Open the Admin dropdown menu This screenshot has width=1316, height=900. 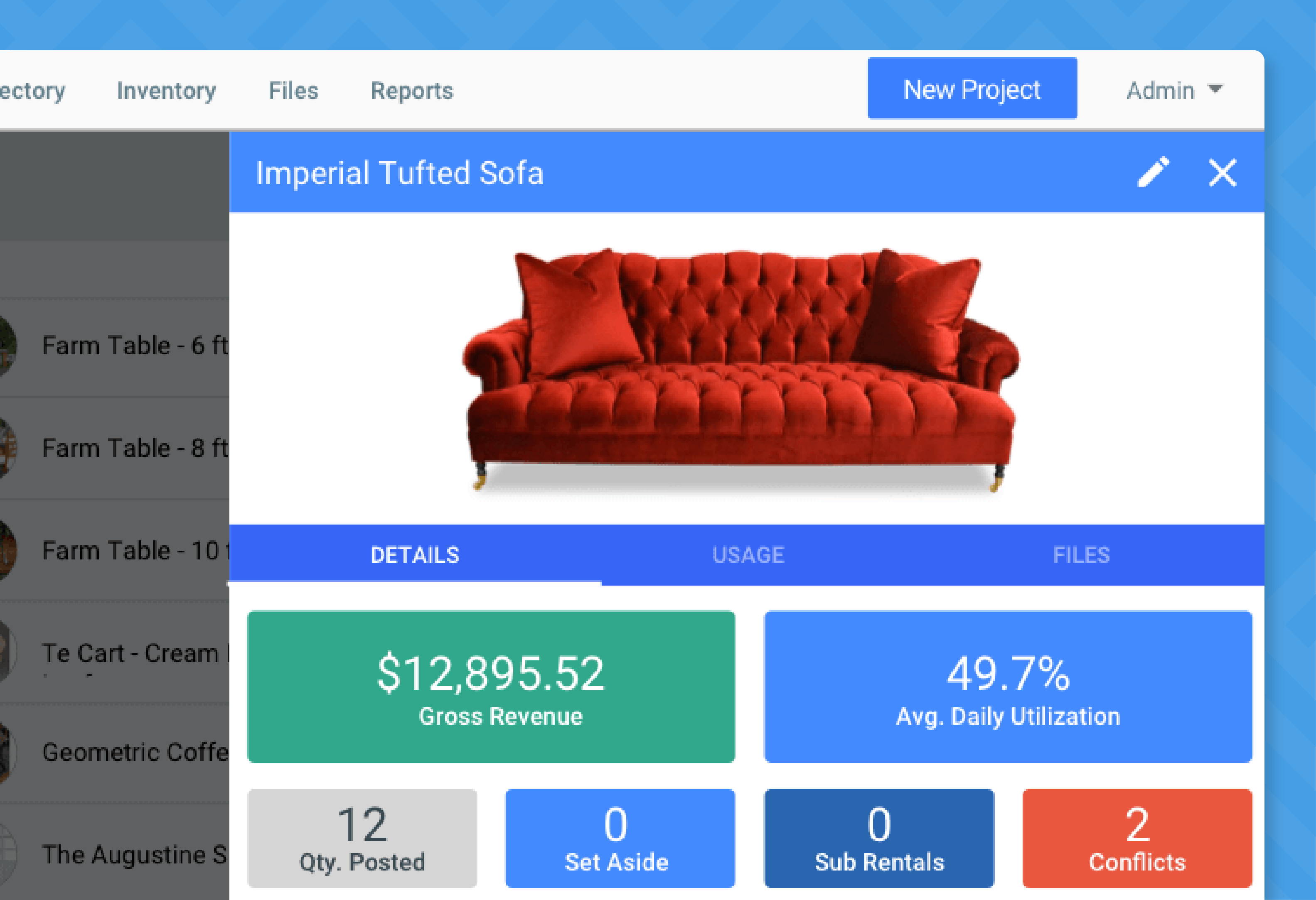[1174, 91]
